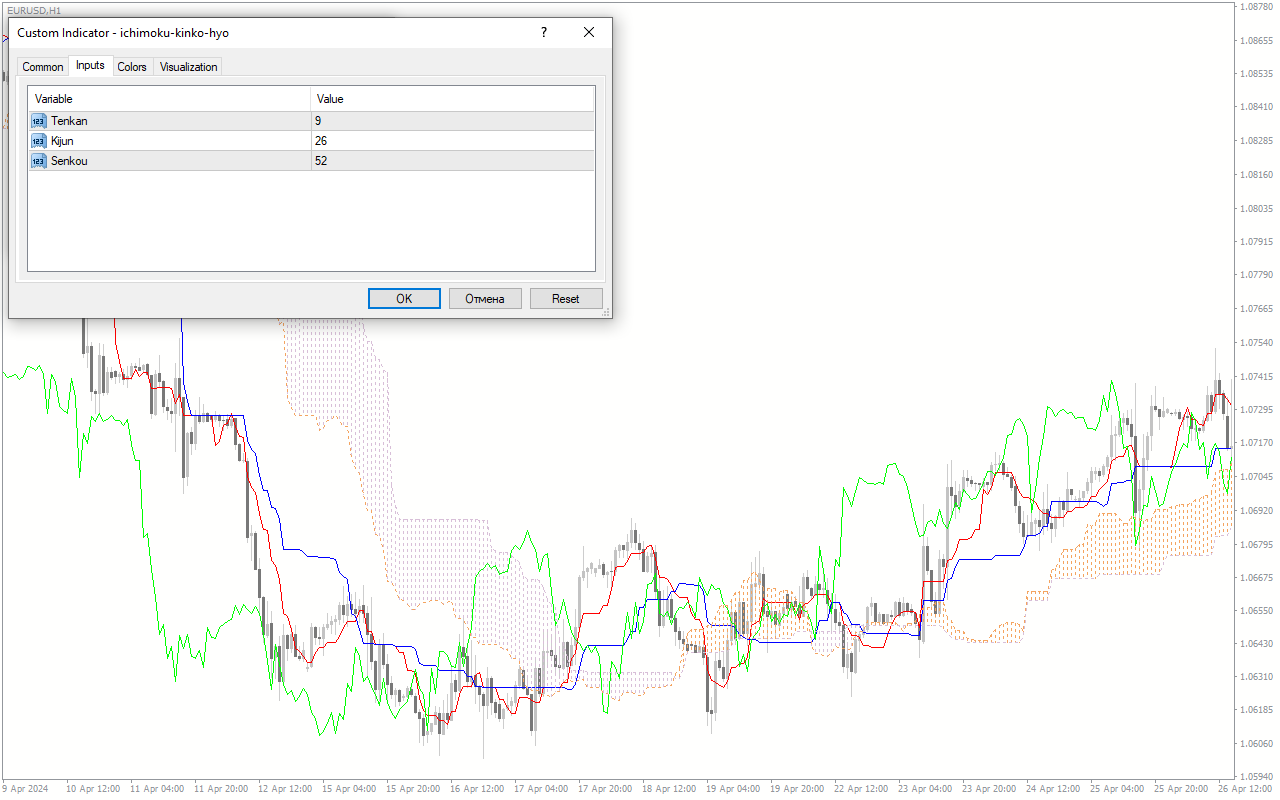Click the Variable column header
The width and height of the screenshot is (1280, 800).
[x=169, y=99]
